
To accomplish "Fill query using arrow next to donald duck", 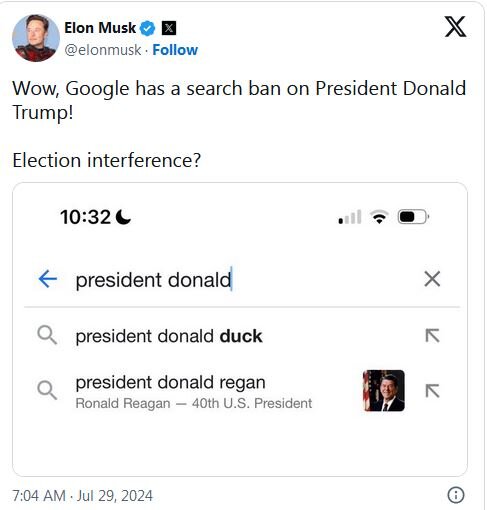I will click(x=432, y=336).
